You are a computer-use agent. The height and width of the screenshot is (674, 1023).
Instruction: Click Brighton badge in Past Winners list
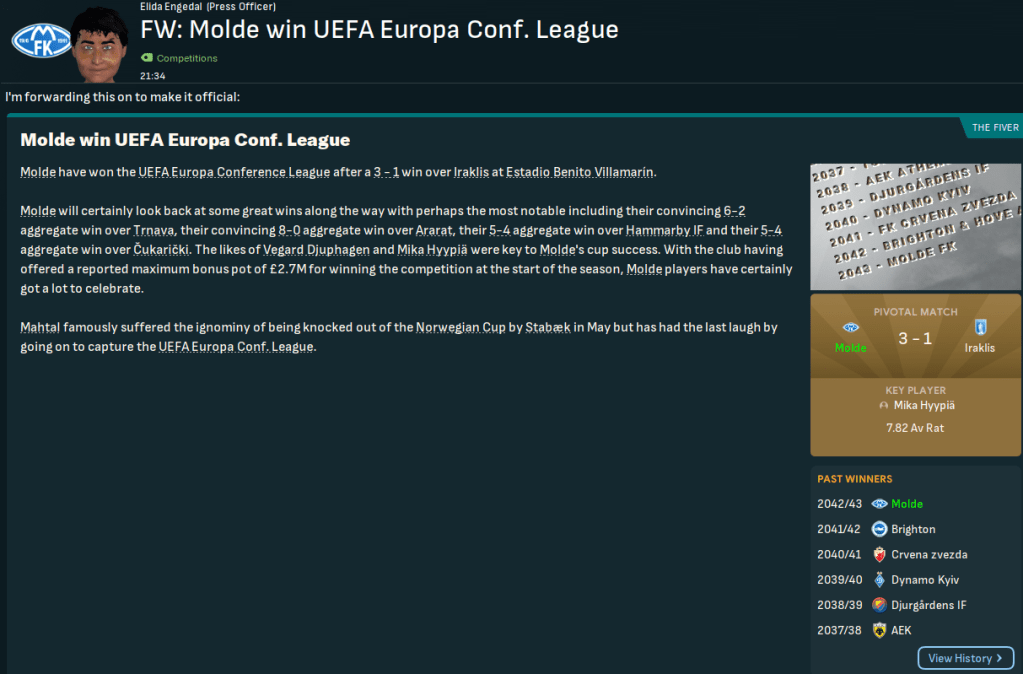click(879, 529)
